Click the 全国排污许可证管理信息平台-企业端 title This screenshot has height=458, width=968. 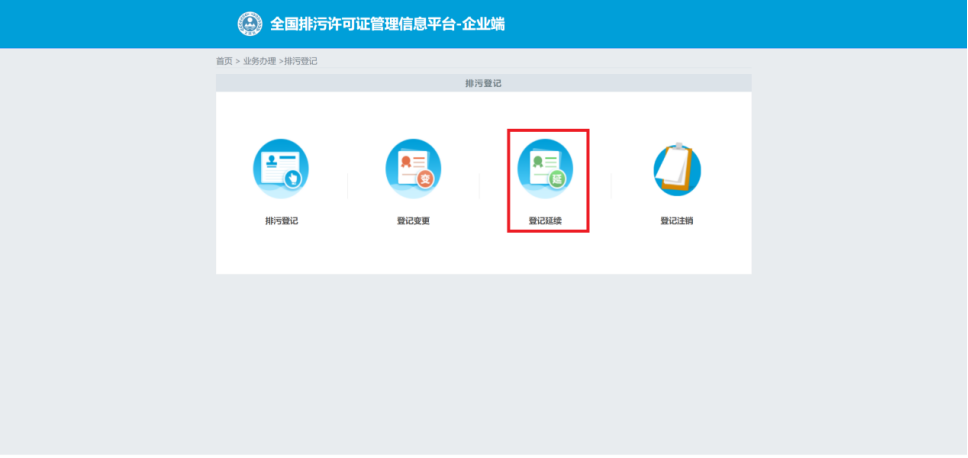[387, 24]
